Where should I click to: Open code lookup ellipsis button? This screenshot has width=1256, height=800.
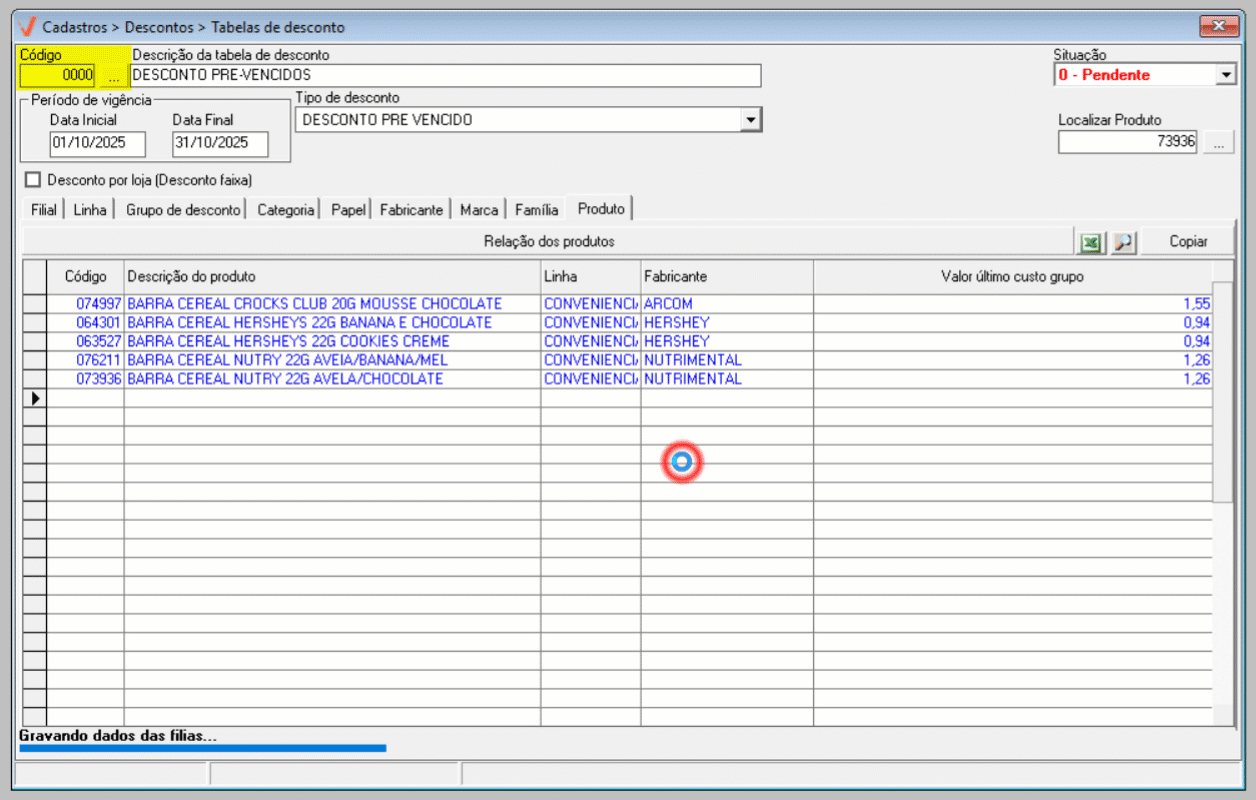pos(113,75)
